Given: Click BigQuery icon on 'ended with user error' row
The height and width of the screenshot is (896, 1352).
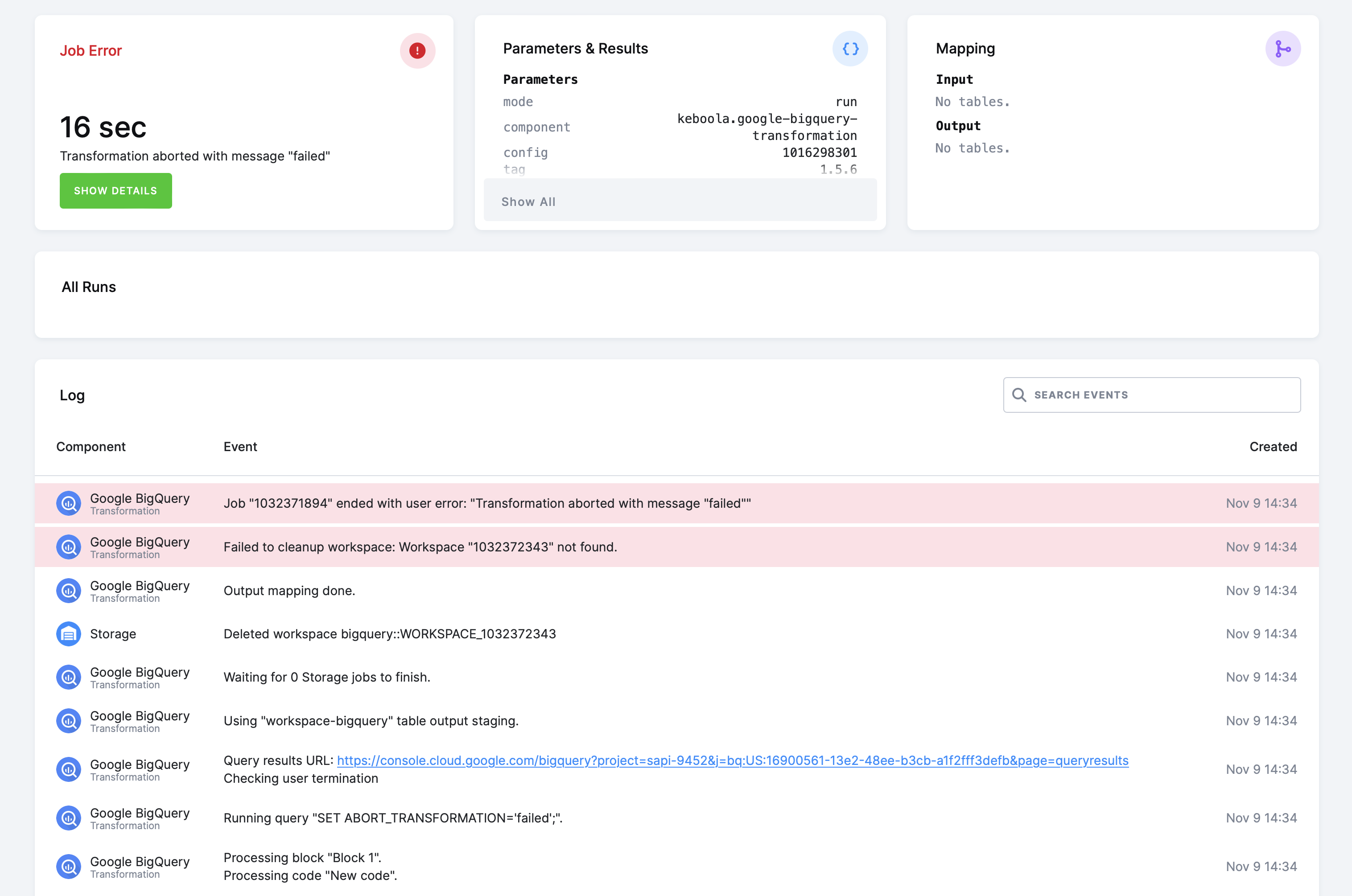Looking at the screenshot, I should [x=69, y=503].
